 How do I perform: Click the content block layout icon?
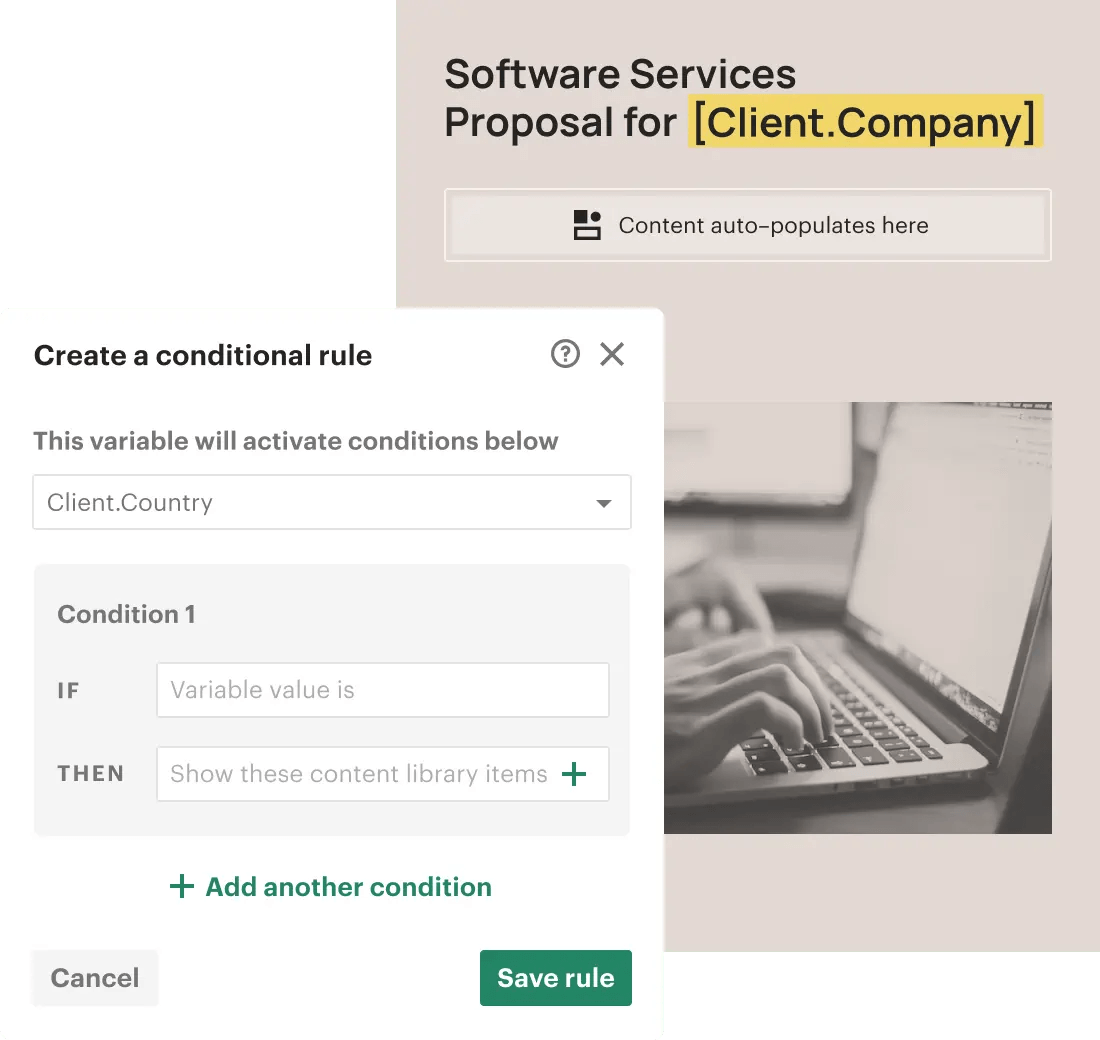tap(587, 225)
